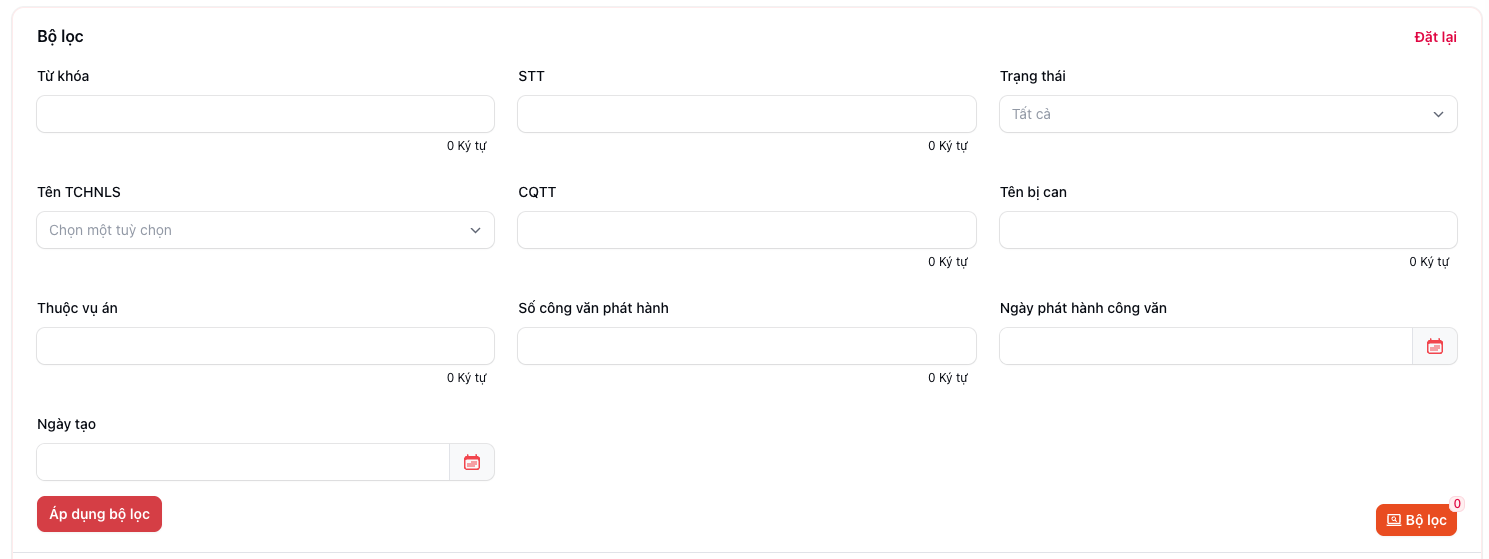Open the Chọn một tuỳ chọn combo box
Screen dimensions: 1489x559
(x=250, y=230)
